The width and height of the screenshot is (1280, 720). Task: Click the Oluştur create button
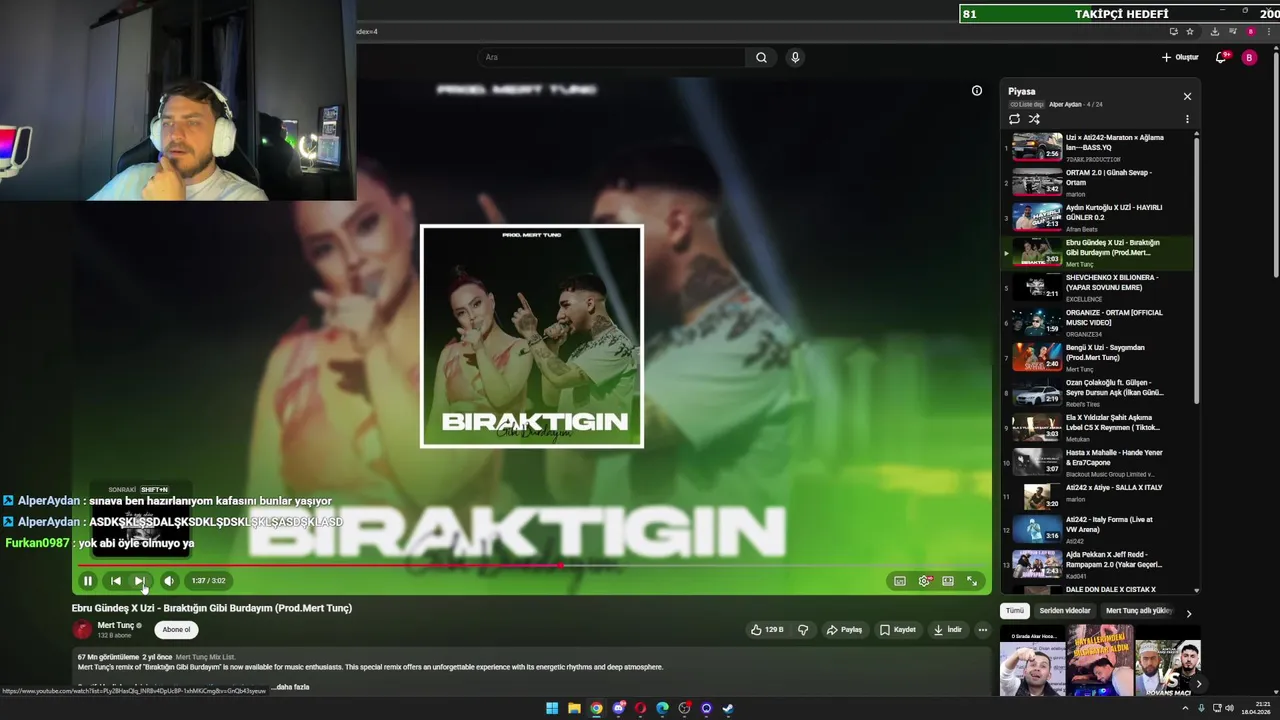1180,57
